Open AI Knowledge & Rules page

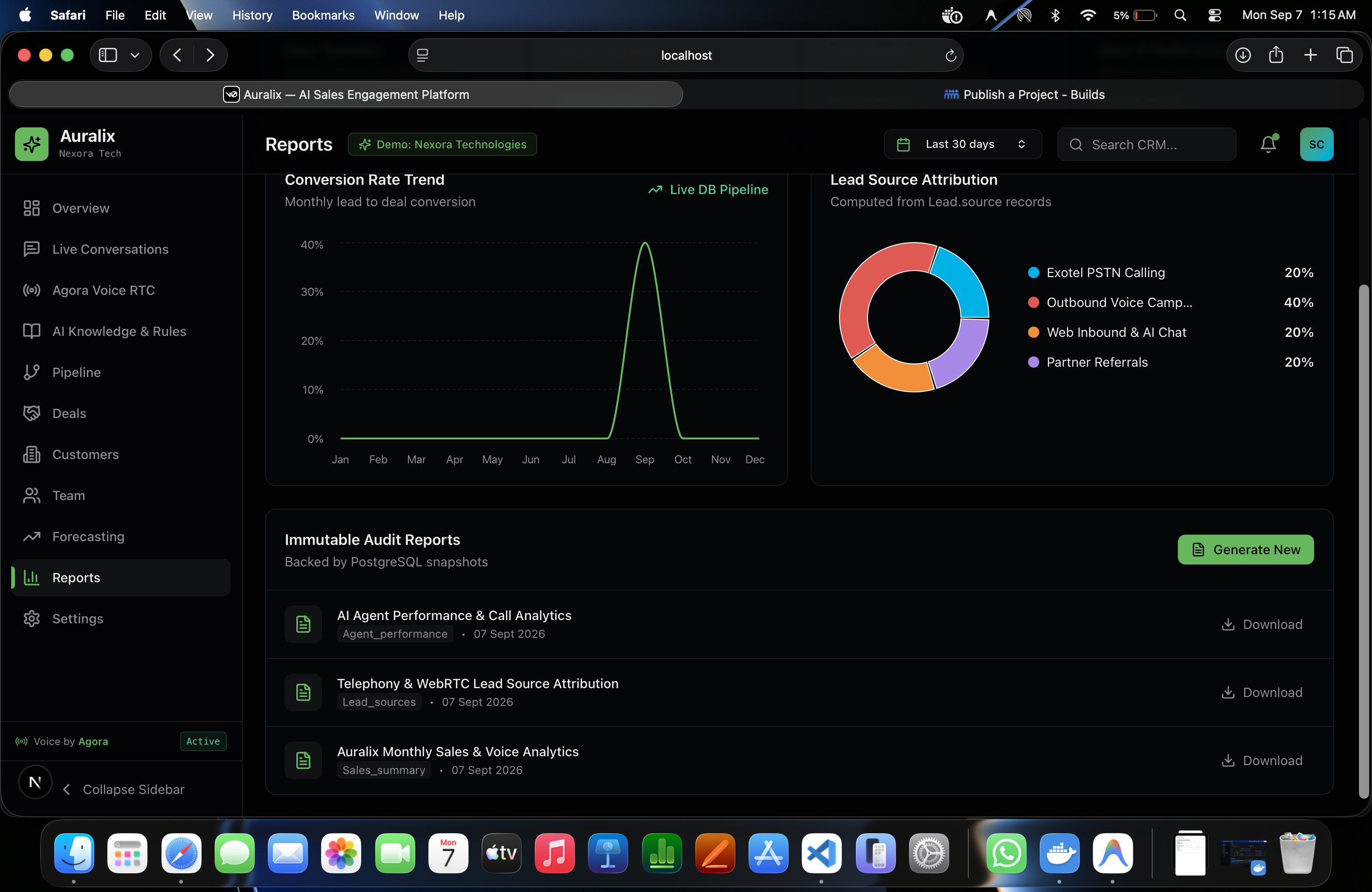(120, 331)
